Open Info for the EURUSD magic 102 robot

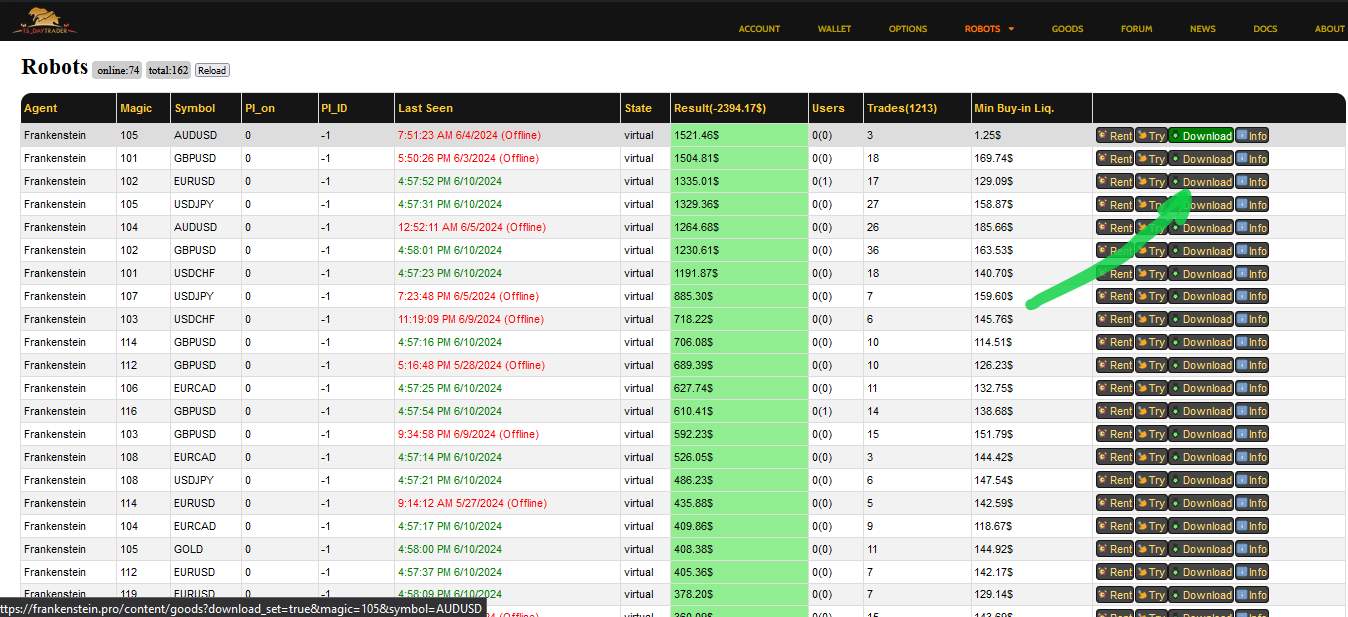click(1251, 182)
